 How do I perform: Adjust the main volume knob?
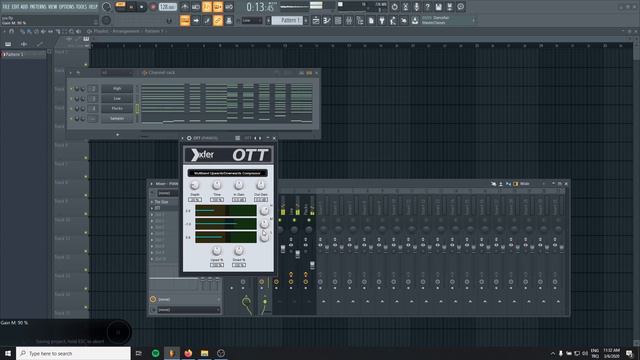[107, 7]
